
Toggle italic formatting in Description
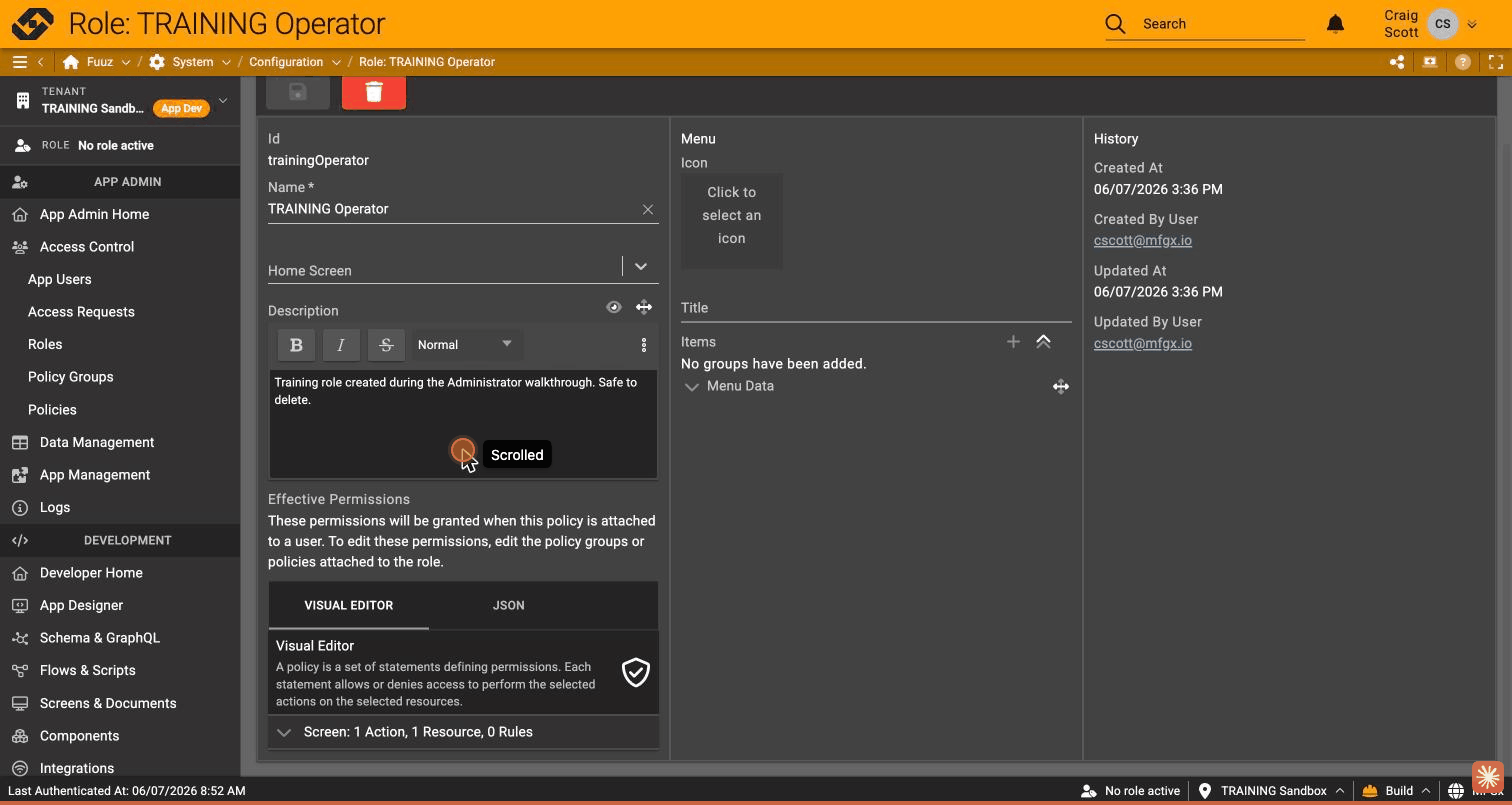tap(341, 345)
